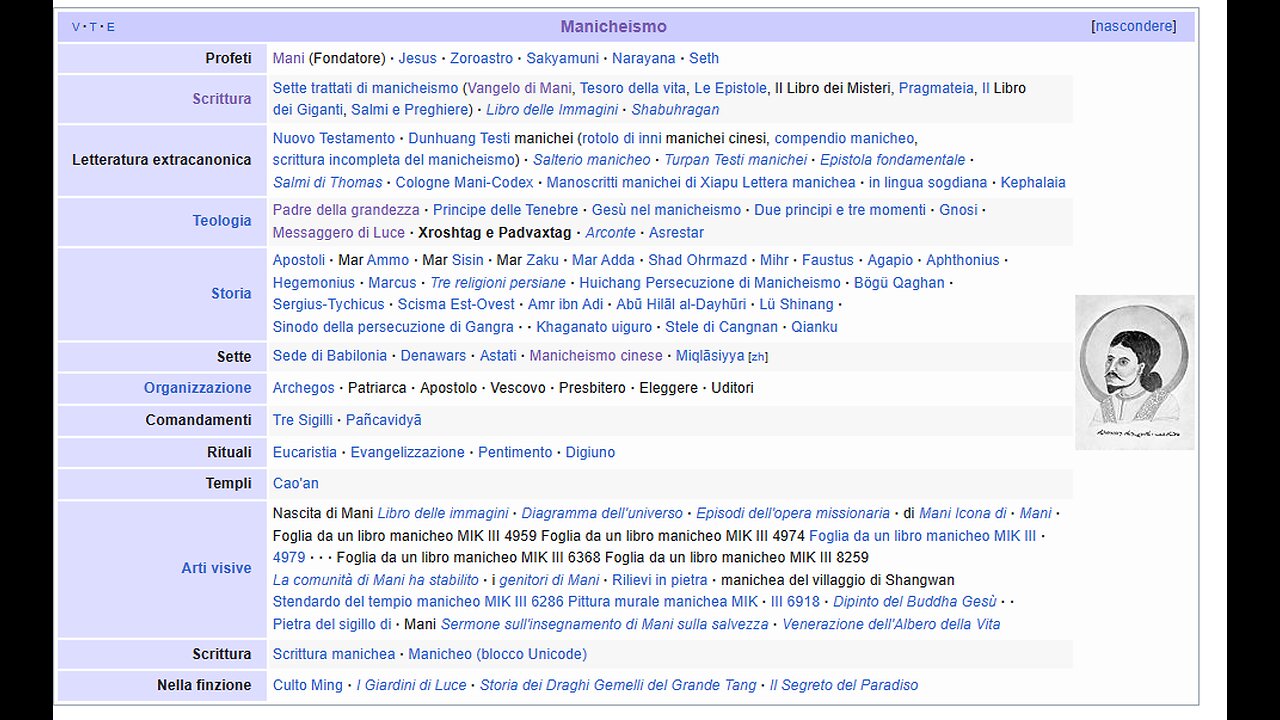1280x720 pixels.
Task: Open the Sede di Babilonia link
Action: pyautogui.click(x=330, y=356)
